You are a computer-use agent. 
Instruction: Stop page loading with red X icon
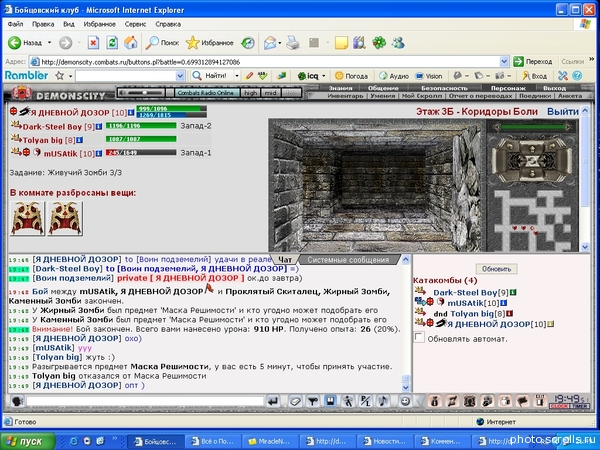(93, 43)
